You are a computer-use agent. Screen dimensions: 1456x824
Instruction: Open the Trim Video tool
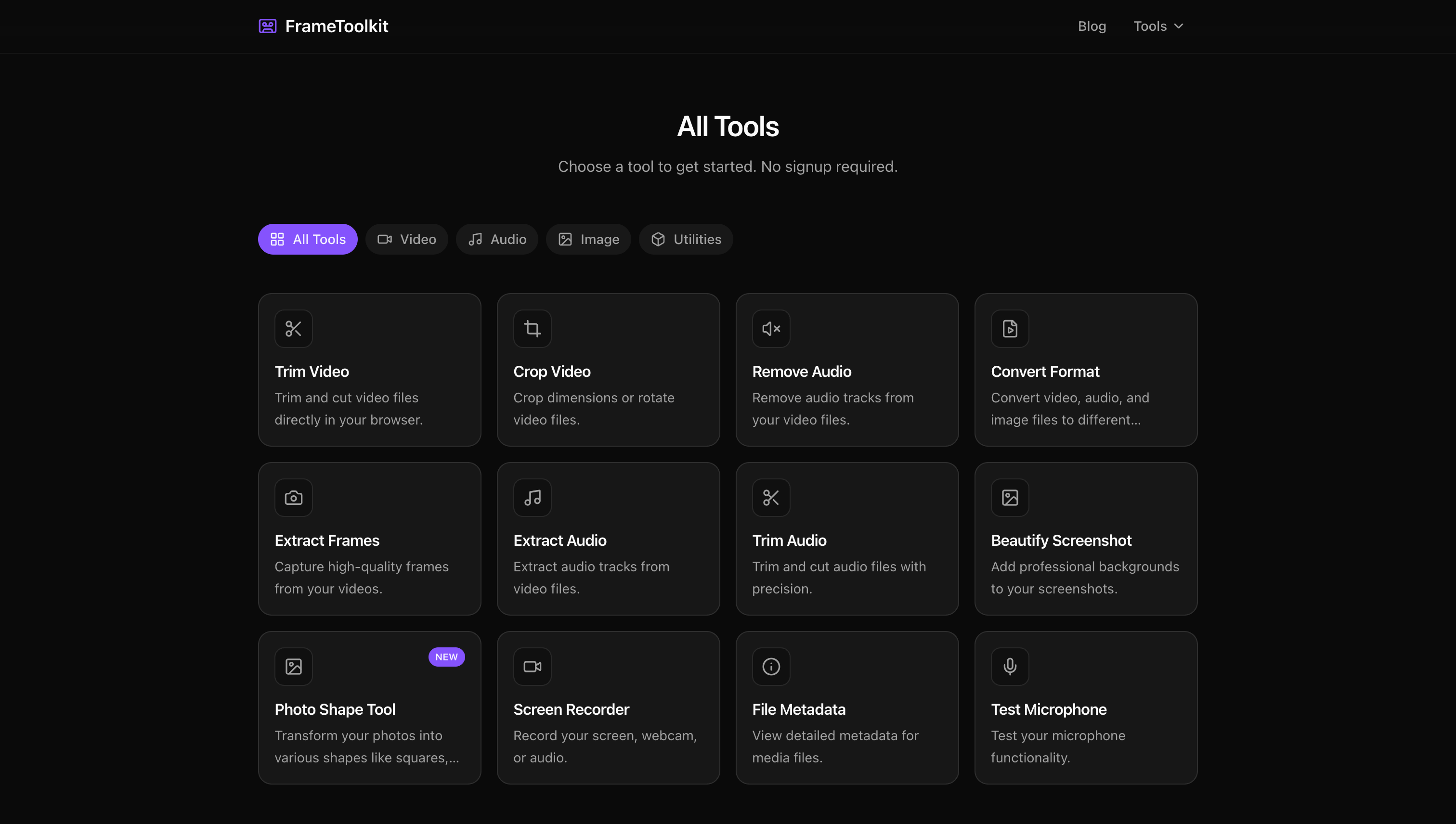pos(368,370)
